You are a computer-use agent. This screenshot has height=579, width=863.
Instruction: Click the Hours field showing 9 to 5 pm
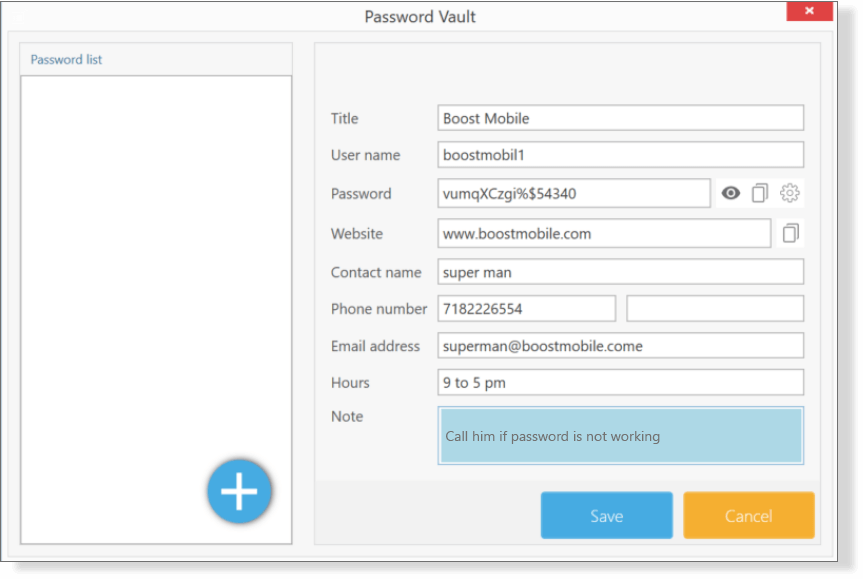620,382
